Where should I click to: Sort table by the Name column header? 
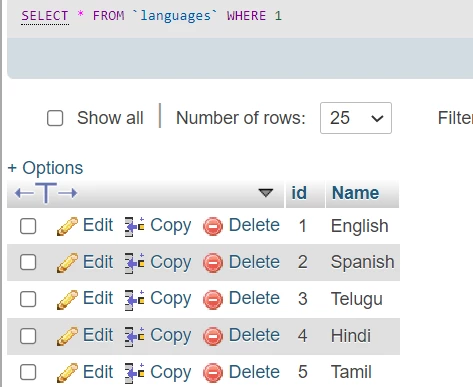tap(355, 193)
